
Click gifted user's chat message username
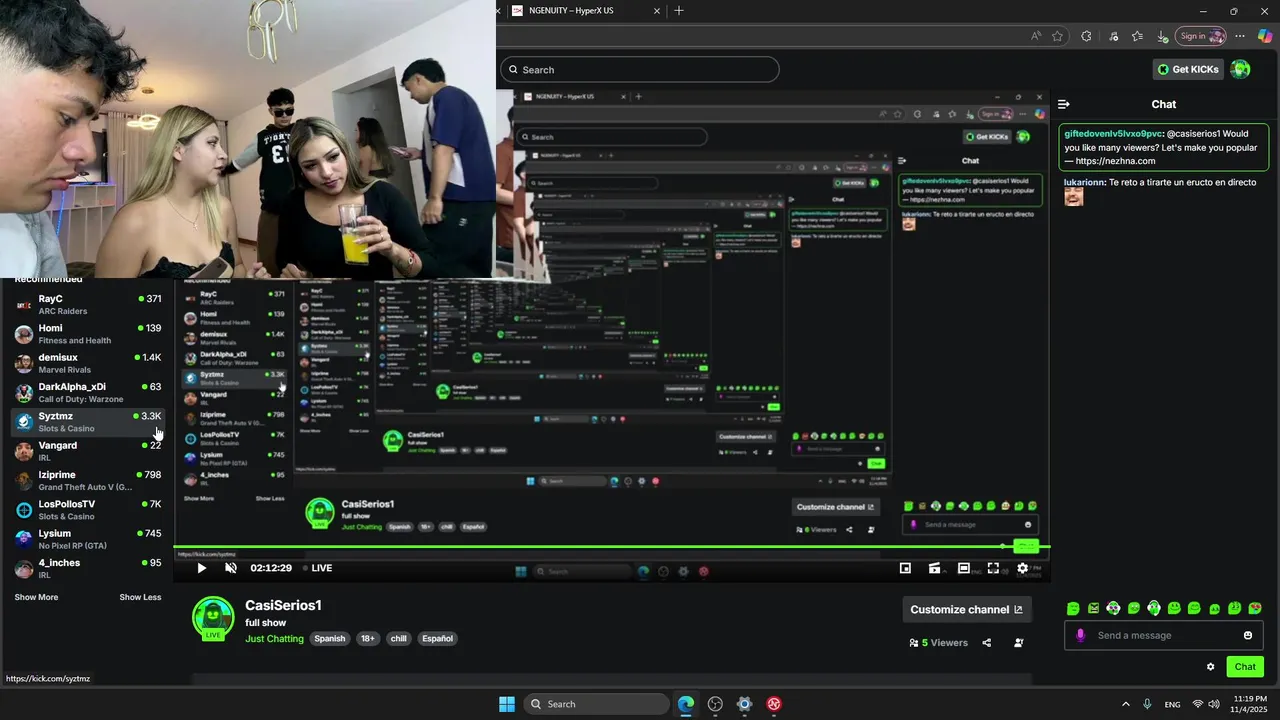1113,133
